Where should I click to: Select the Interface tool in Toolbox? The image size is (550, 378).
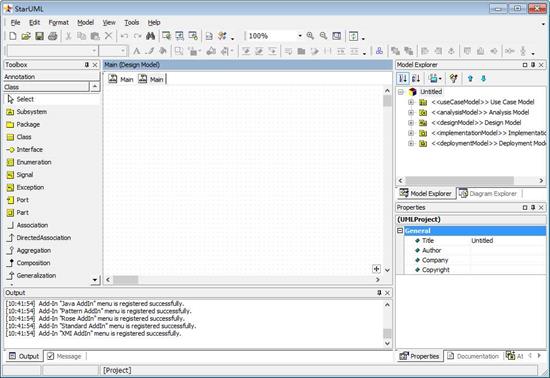[52, 150]
